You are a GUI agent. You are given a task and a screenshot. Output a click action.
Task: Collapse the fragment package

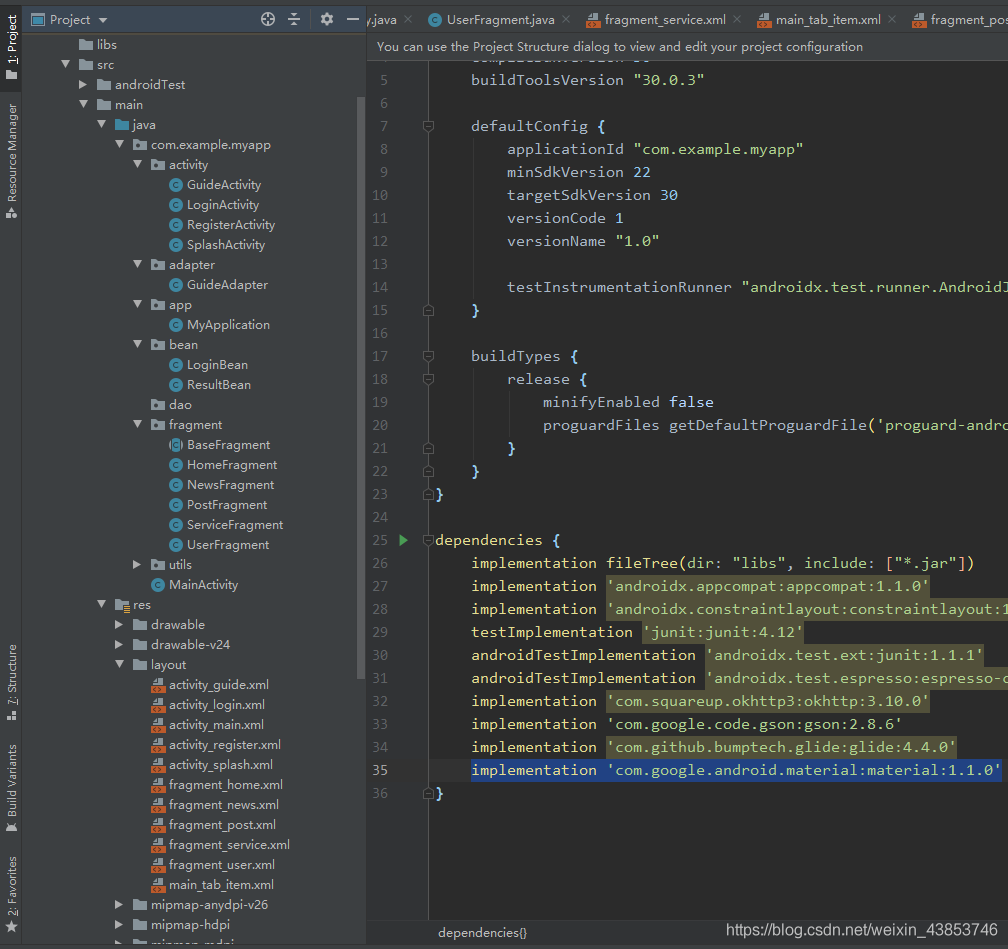[138, 424]
